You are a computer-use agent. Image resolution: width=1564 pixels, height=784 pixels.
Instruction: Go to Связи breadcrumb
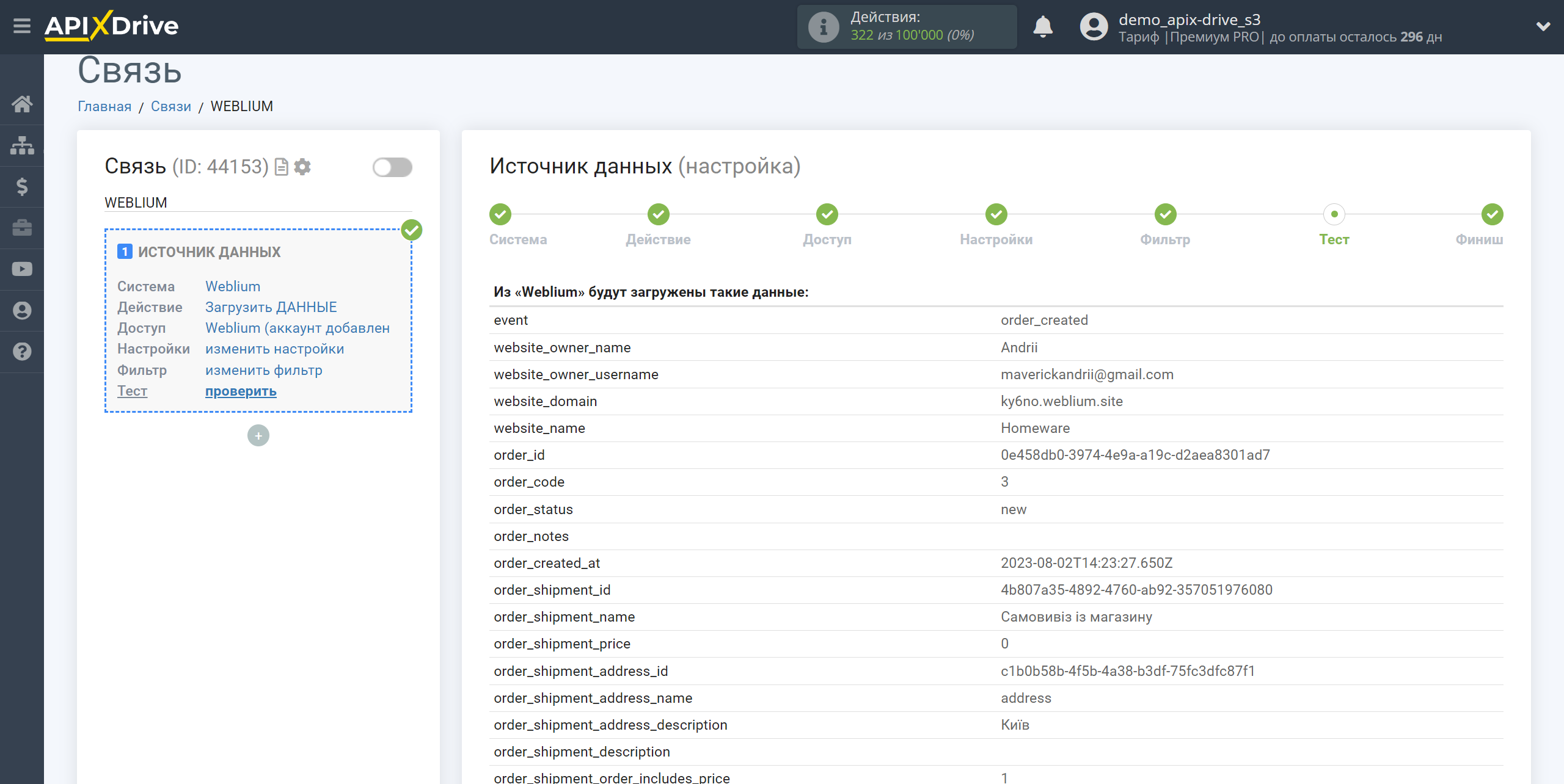coord(171,106)
